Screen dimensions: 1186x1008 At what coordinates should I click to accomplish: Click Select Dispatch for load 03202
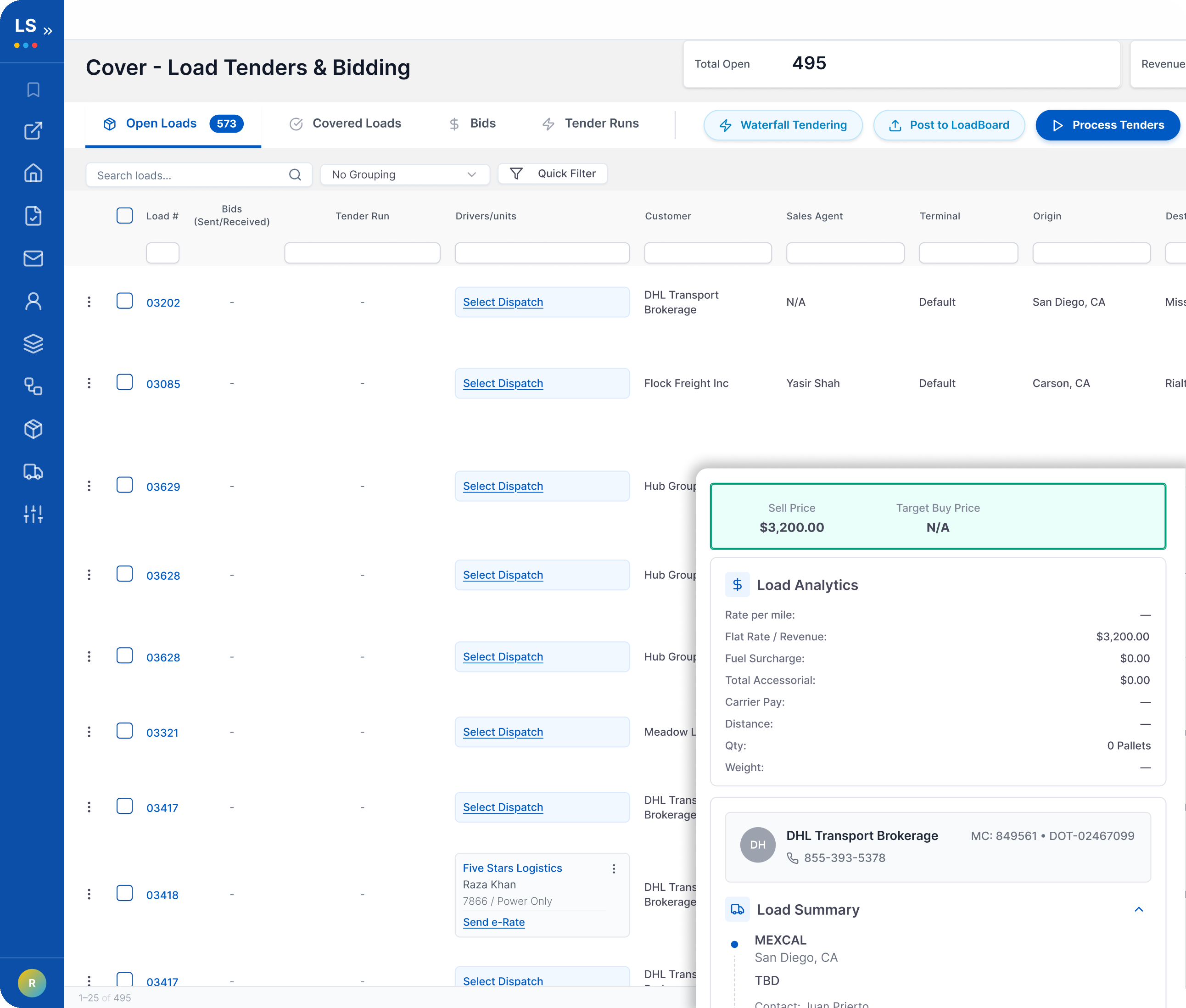[503, 302]
